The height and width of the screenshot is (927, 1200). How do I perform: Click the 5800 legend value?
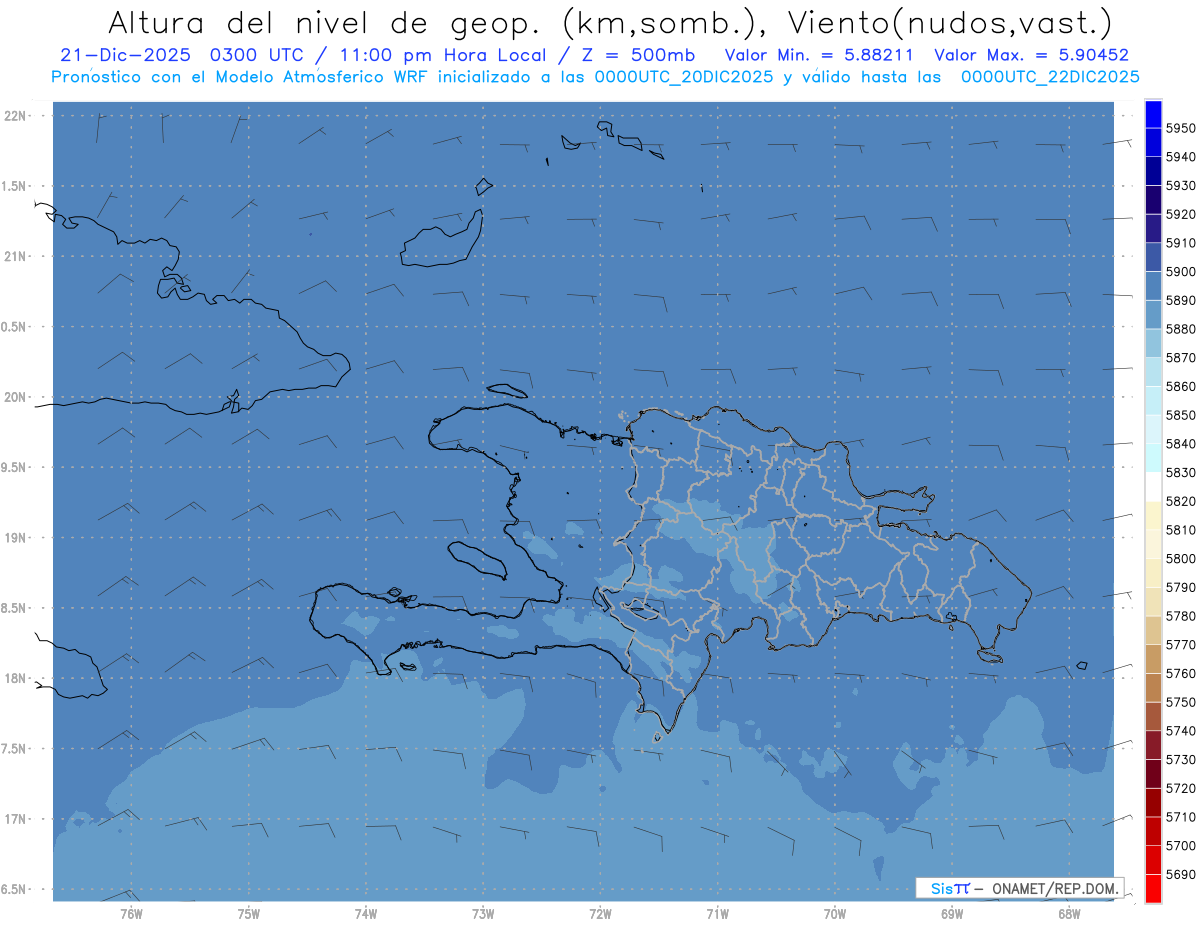click(x=1181, y=558)
